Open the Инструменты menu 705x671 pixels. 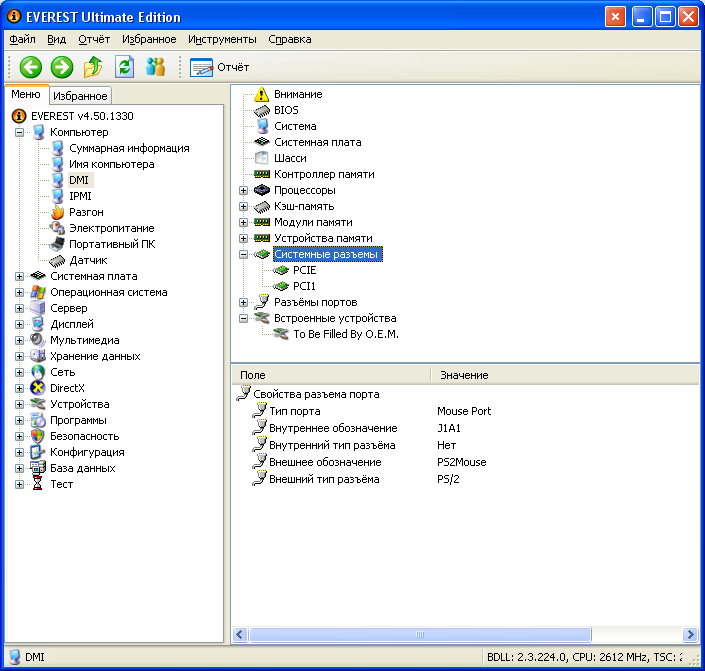(222, 40)
